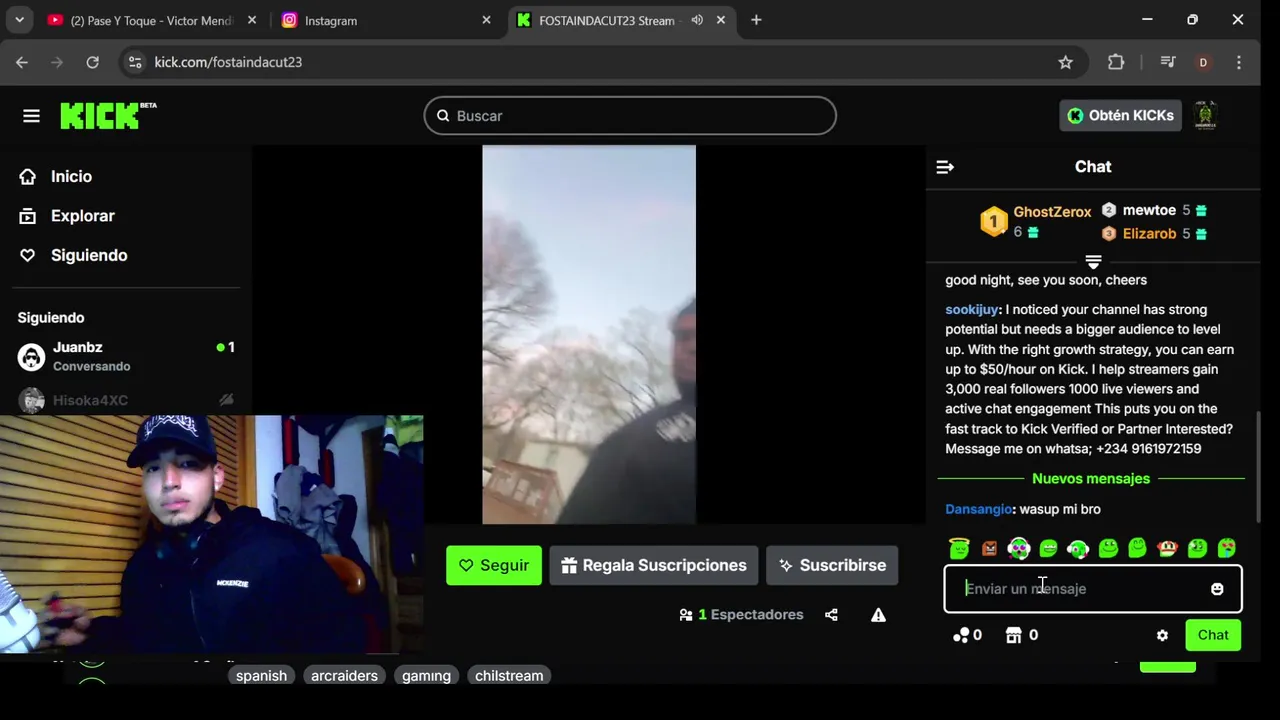Open mewtoe gifter profile

point(1149,210)
